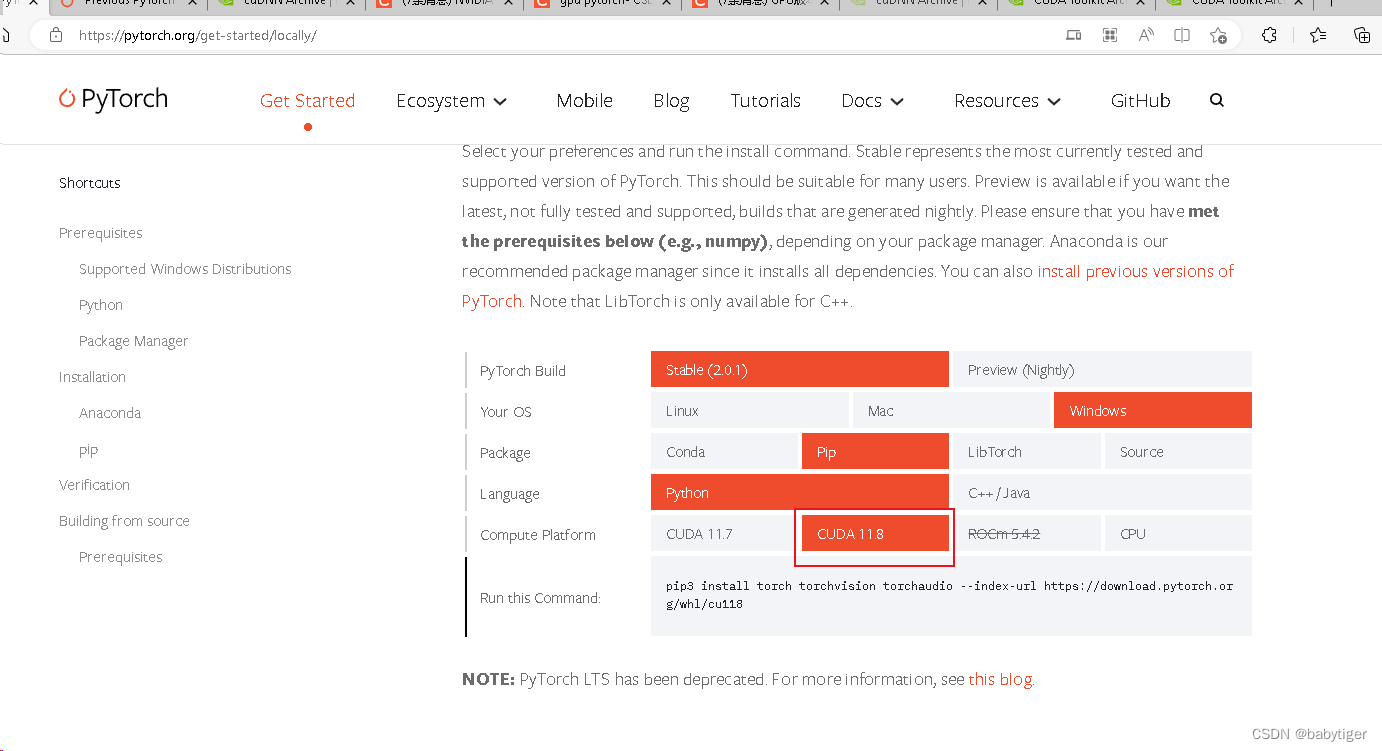Screen dimensions: 1382x751
Task: Click the pip3 install command text
Action: tap(950, 595)
